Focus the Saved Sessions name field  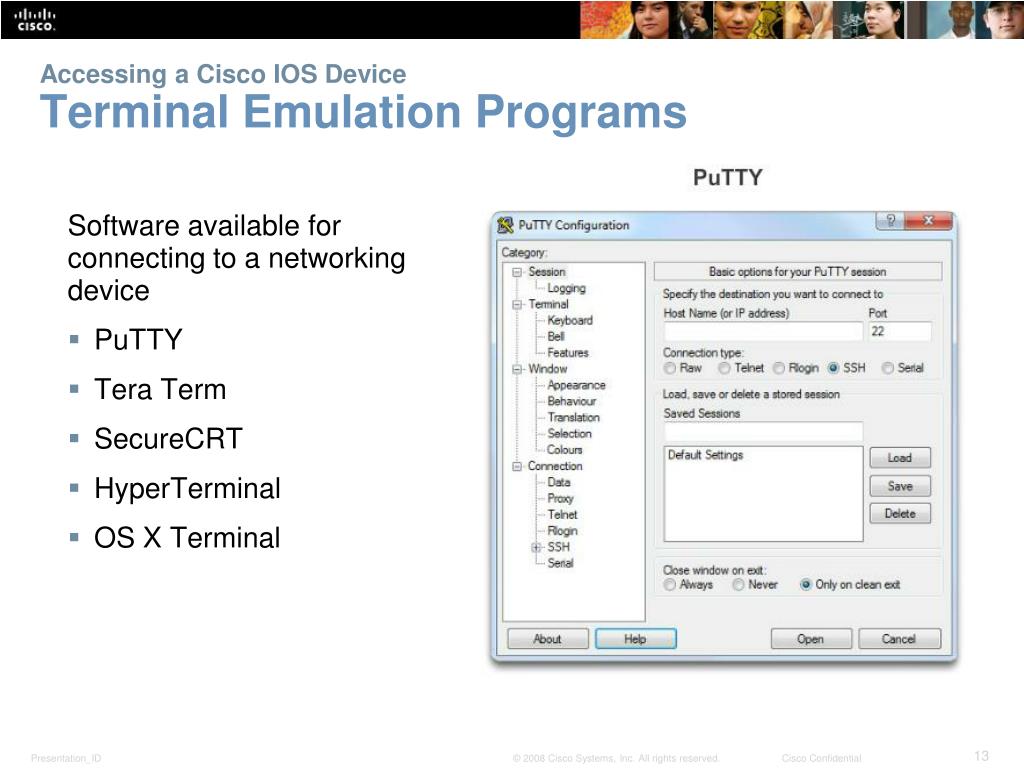tap(763, 431)
